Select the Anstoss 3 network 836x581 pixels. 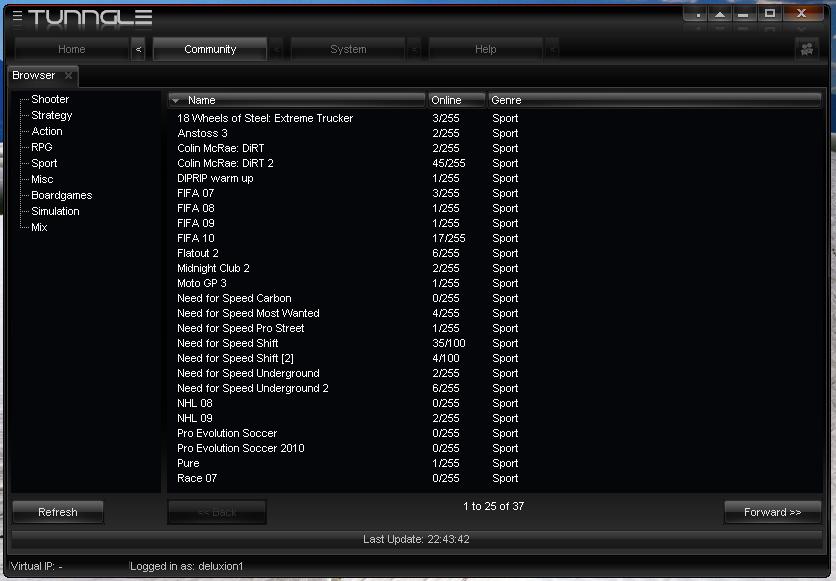495,133
